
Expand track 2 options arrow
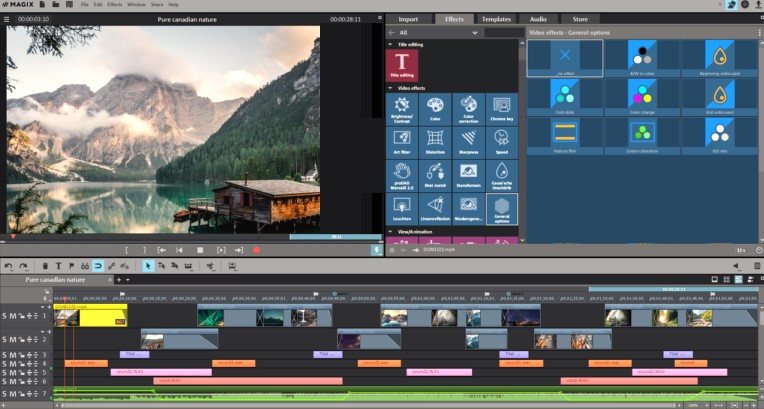point(42,332)
